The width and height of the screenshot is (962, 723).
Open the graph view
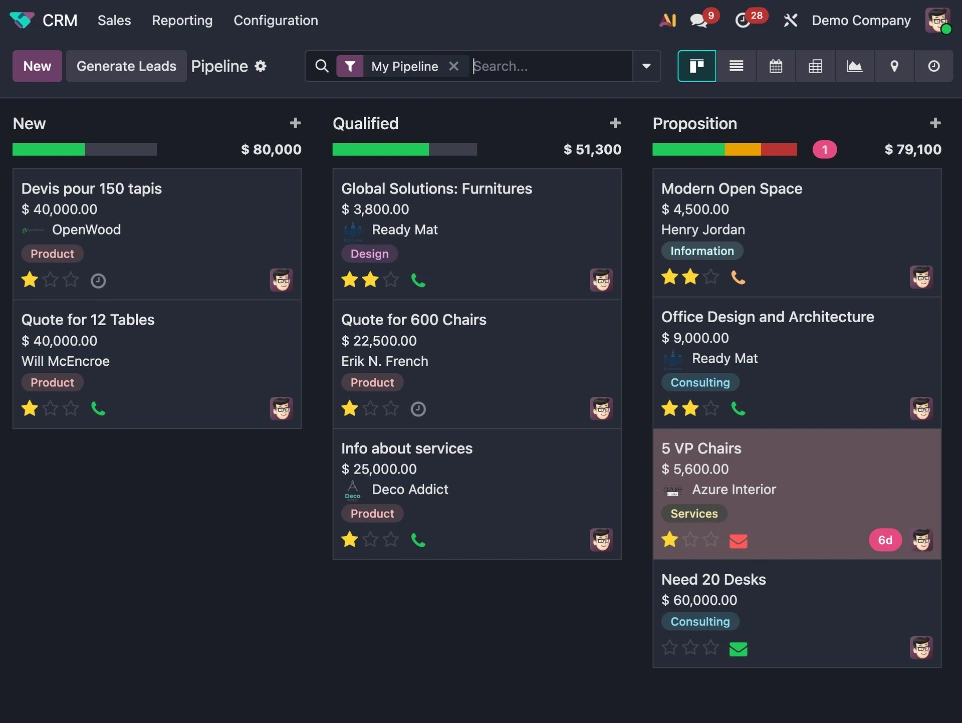(x=854, y=66)
